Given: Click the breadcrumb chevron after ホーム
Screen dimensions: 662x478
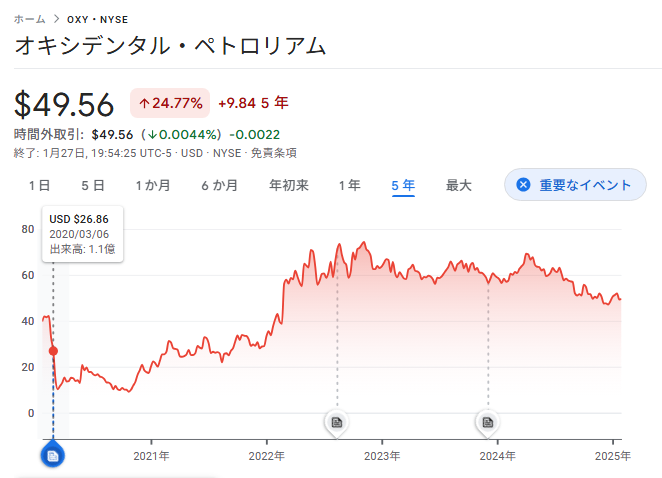Looking at the screenshot, I should pyautogui.click(x=56, y=19).
